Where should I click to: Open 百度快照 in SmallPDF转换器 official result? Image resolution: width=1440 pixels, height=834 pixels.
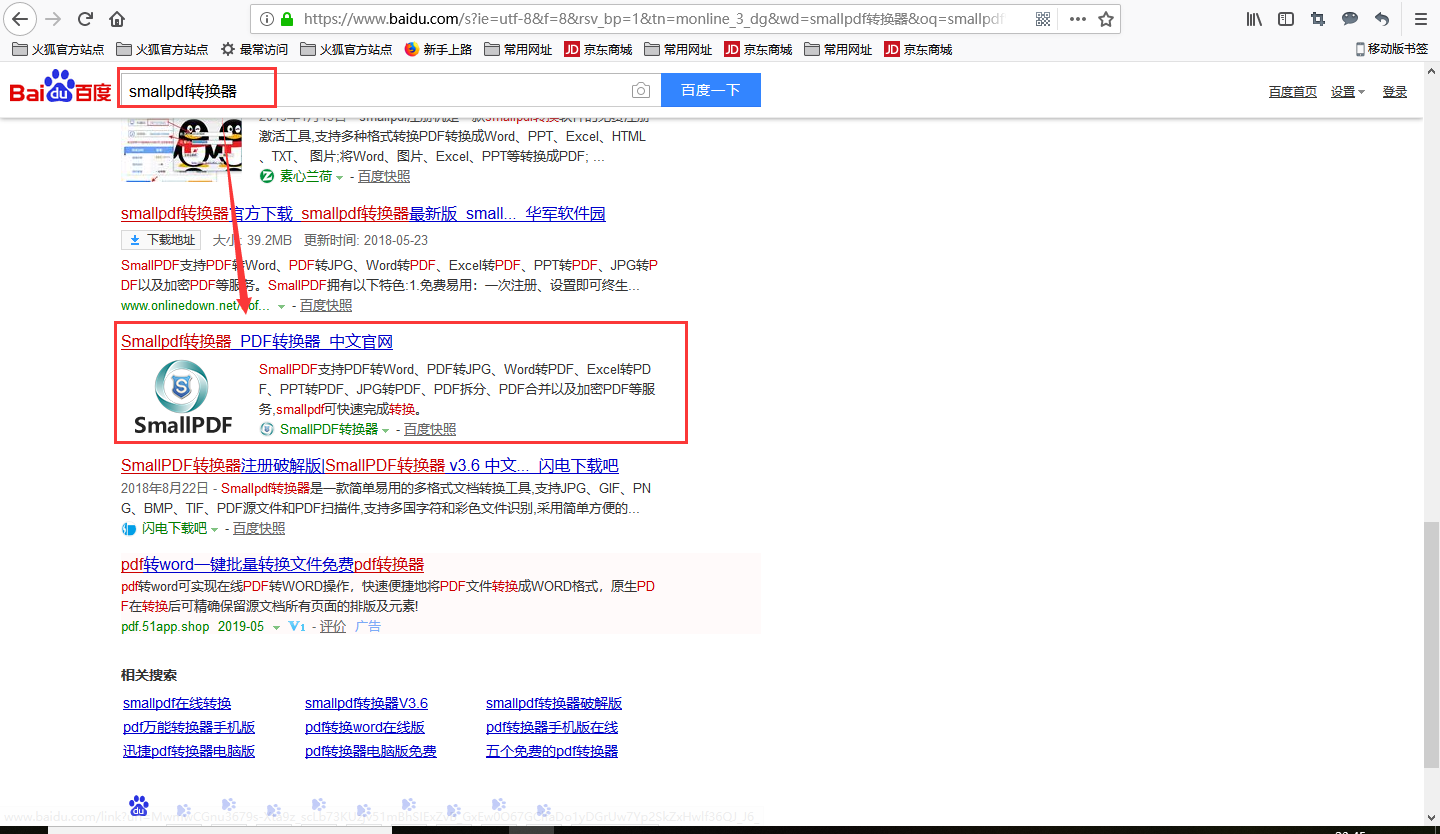pos(430,429)
